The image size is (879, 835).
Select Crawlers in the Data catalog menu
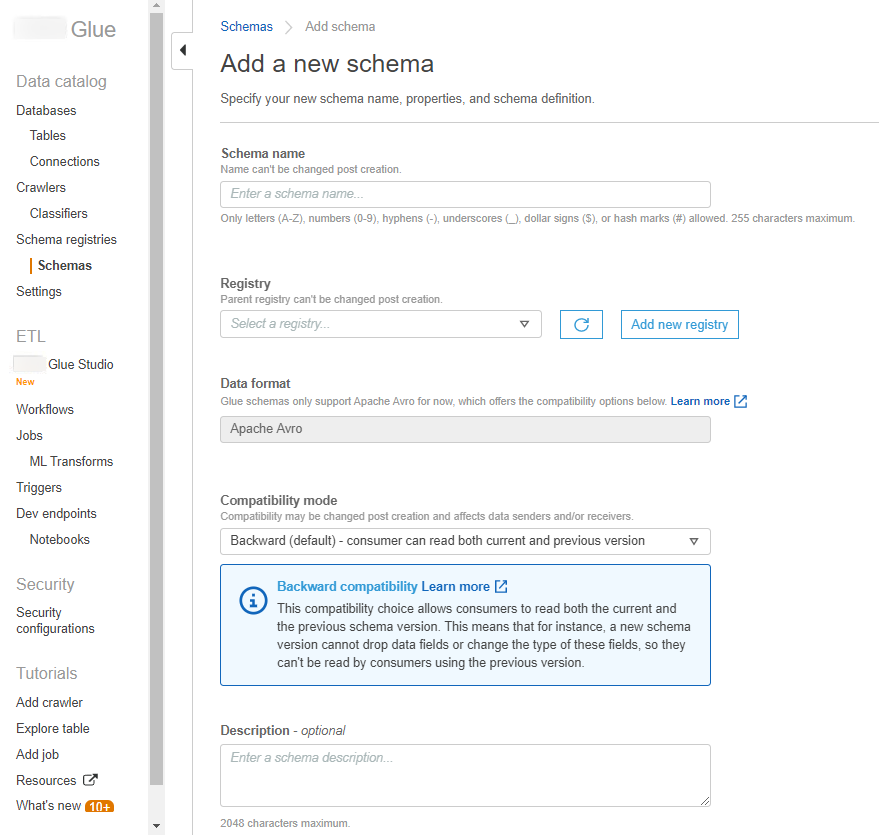(41, 187)
